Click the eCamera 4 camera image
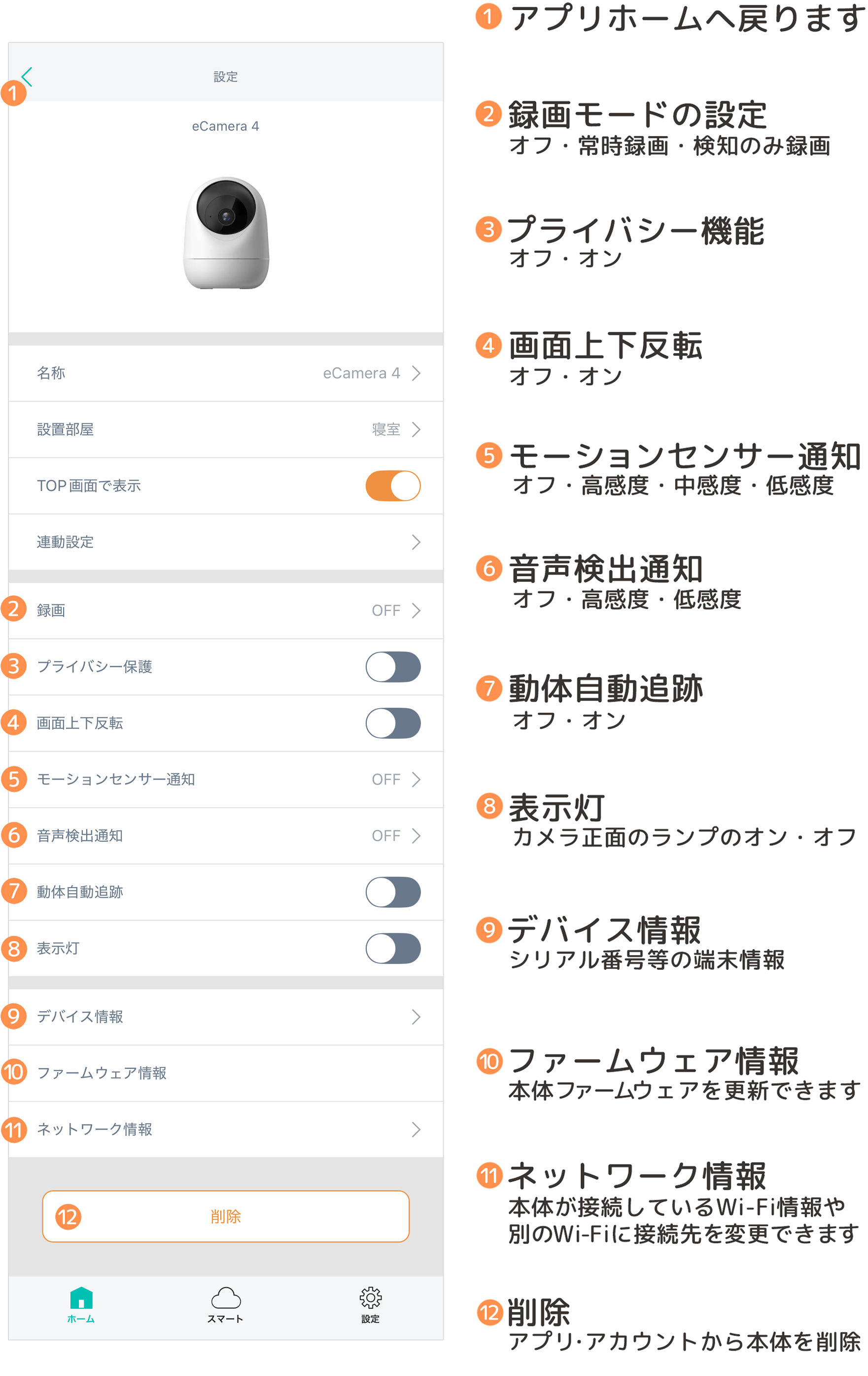The height and width of the screenshot is (1376, 868). 226,233
